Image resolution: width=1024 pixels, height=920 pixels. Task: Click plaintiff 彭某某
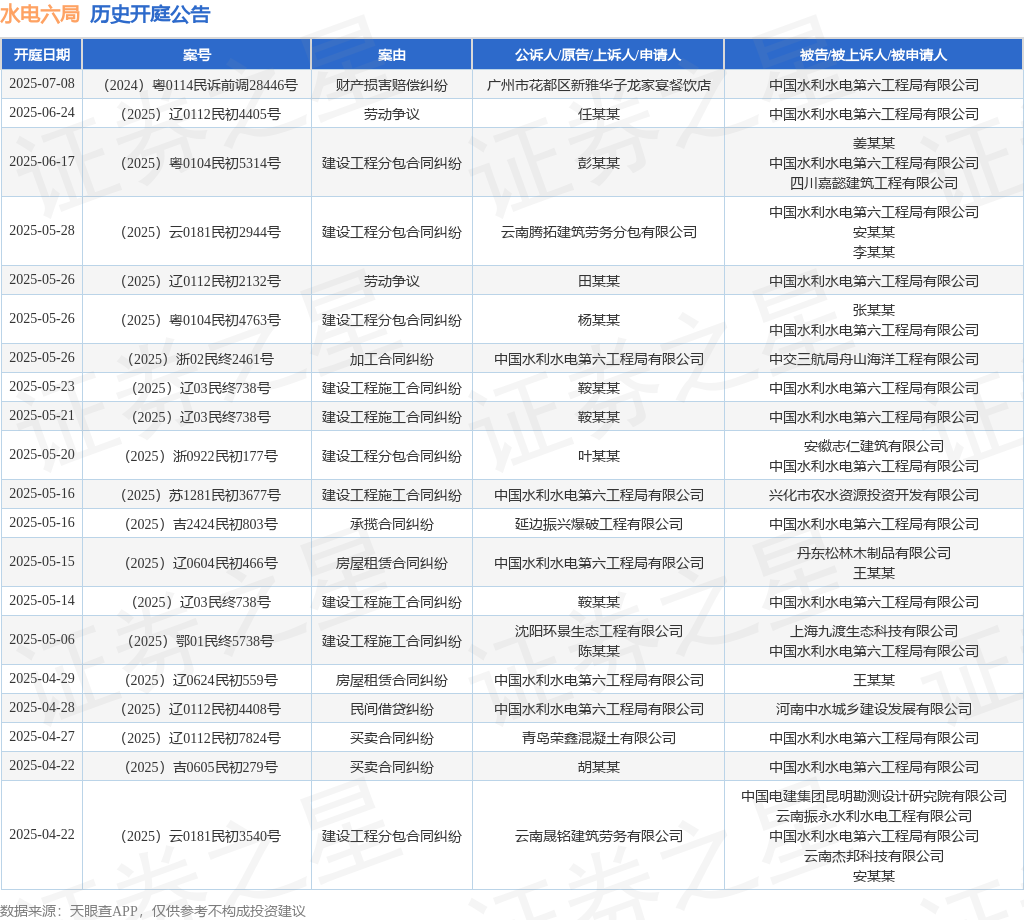(x=598, y=163)
